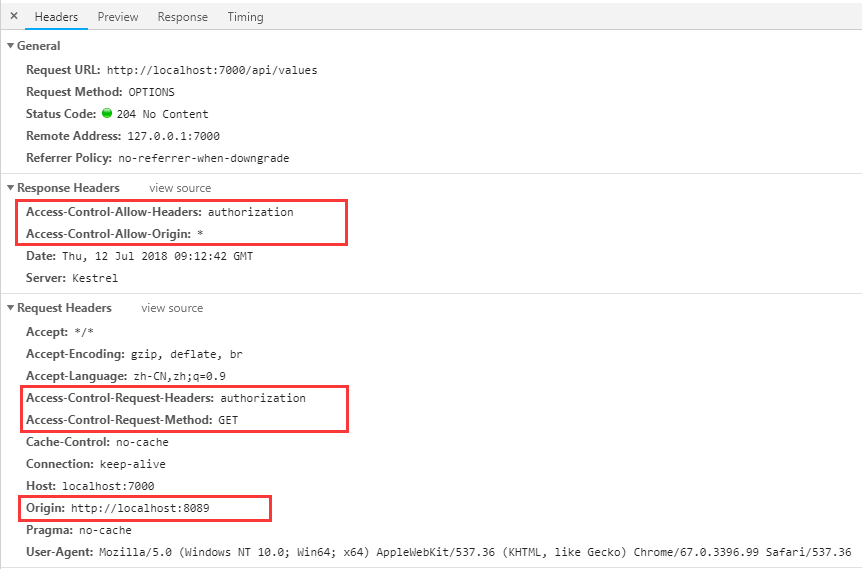Click the green status code indicator
862x569 pixels.
point(107,114)
